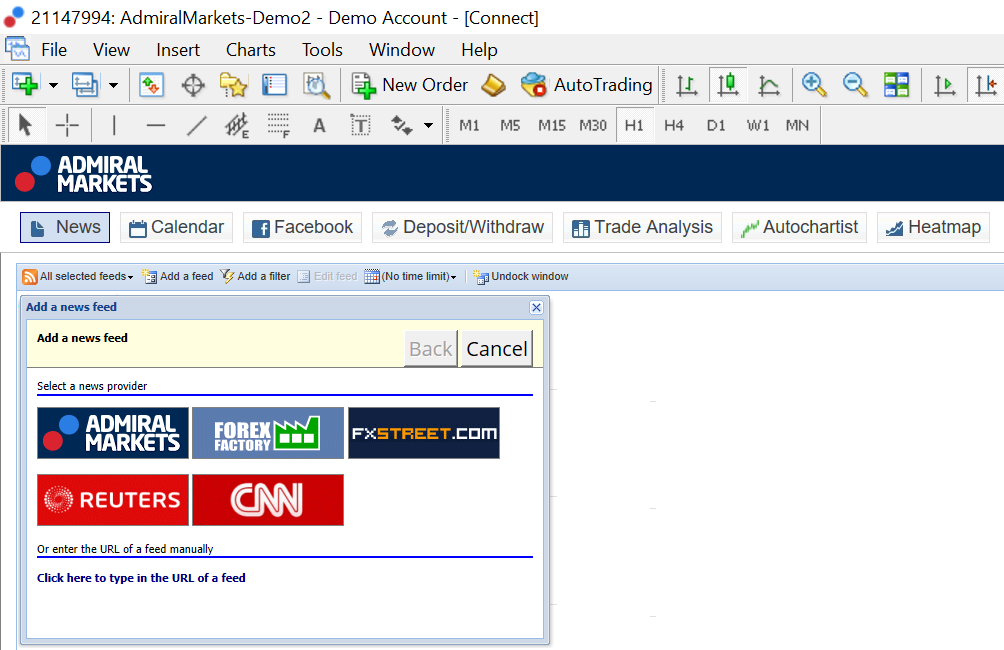This screenshot has width=1004, height=650.
Task: Select the Text Label tool
Action: (x=360, y=125)
